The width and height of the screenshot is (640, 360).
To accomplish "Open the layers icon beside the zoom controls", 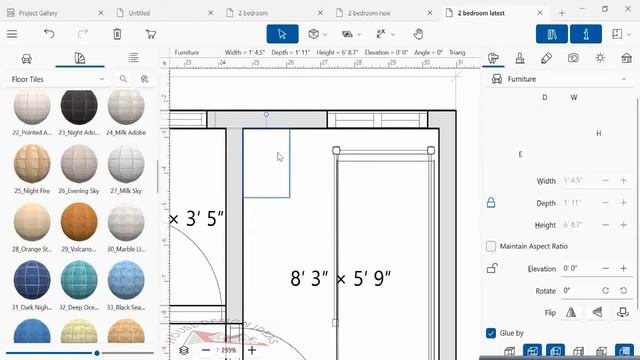I will click(184, 350).
